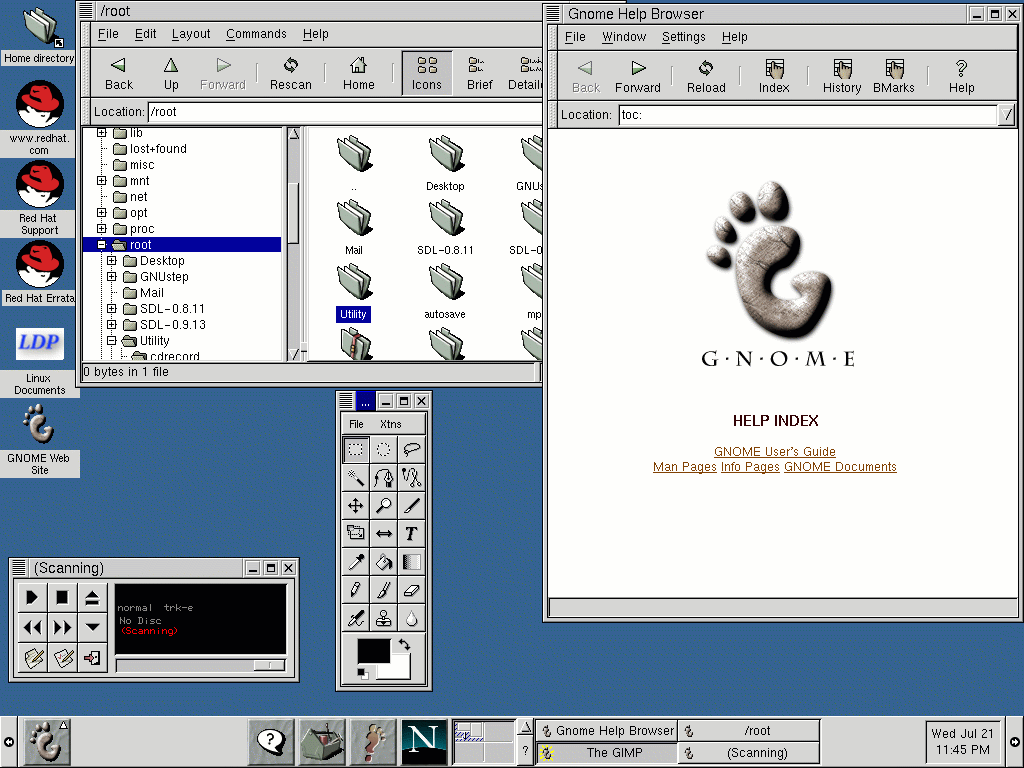This screenshot has height=768, width=1024.
Task: Follow the Man Pages link
Action: [684, 467]
